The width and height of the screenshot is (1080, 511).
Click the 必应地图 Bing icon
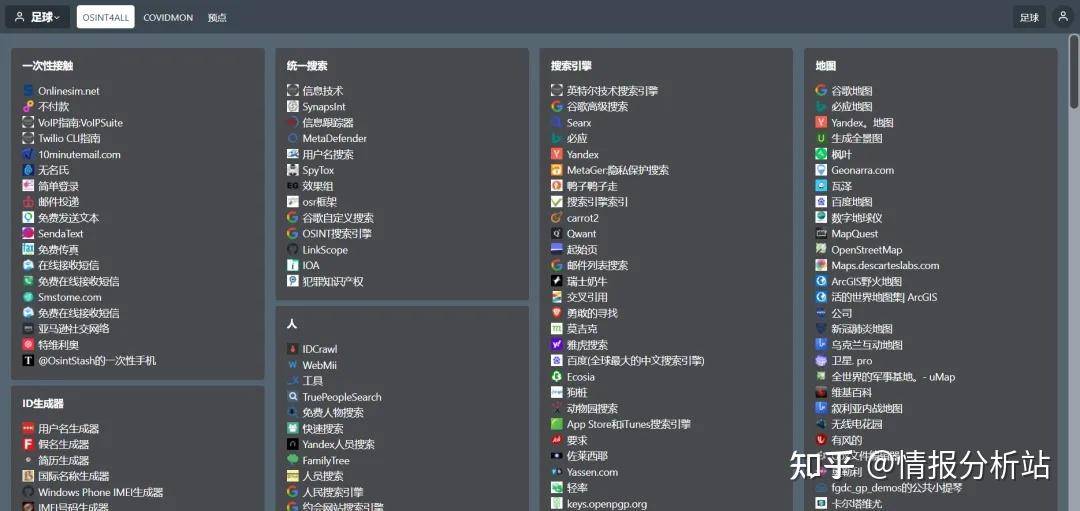pos(821,107)
